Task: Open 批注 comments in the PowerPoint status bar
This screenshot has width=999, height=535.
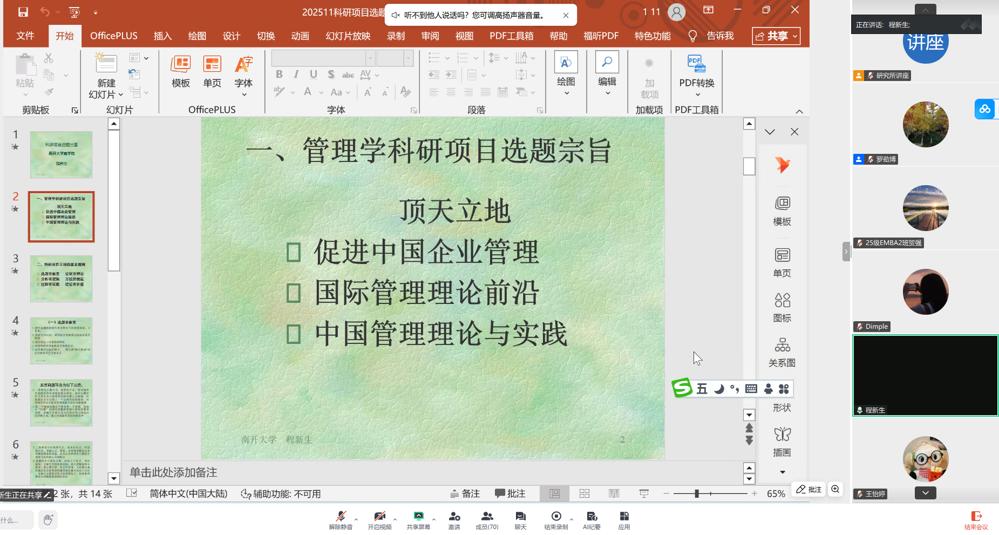Action: point(510,494)
